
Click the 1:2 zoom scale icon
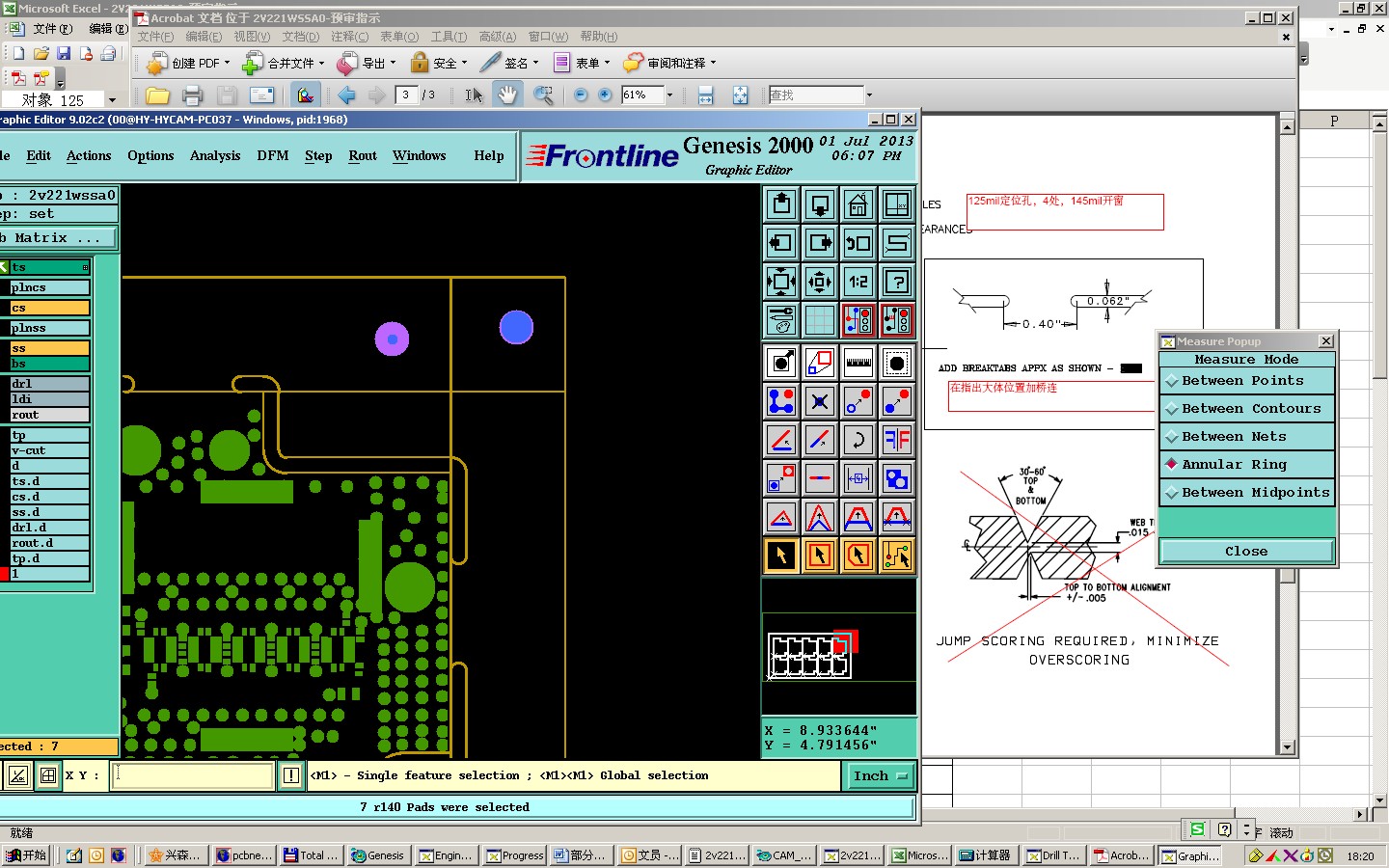[858, 282]
